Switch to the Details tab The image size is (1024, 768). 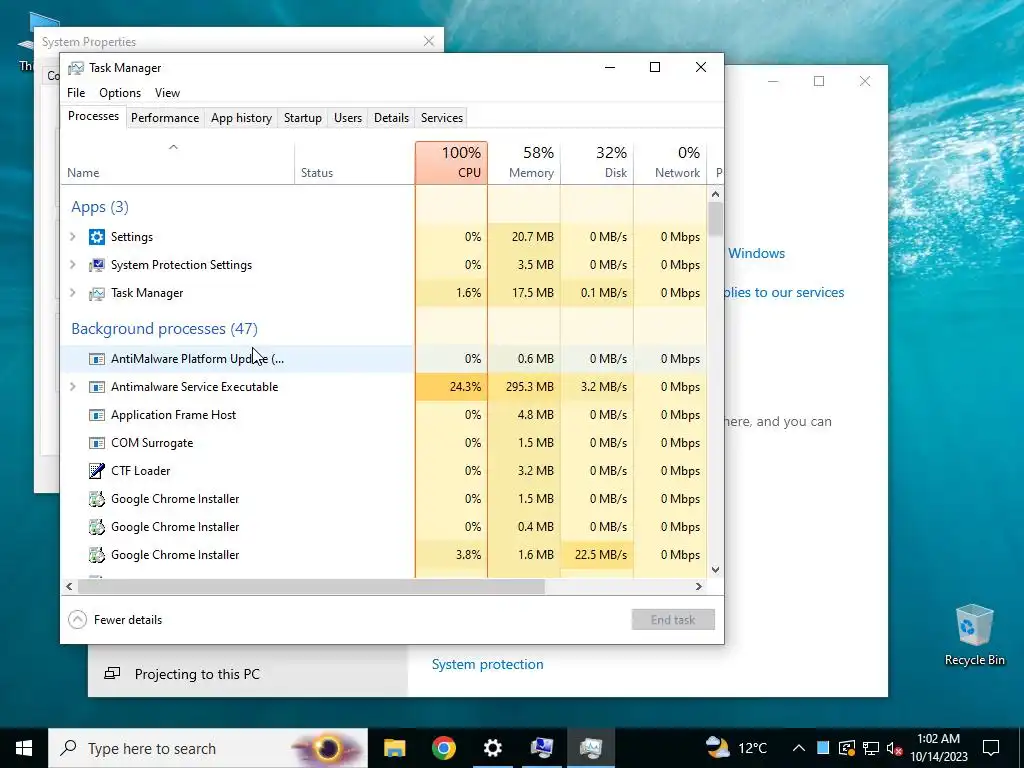pos(391,118)
